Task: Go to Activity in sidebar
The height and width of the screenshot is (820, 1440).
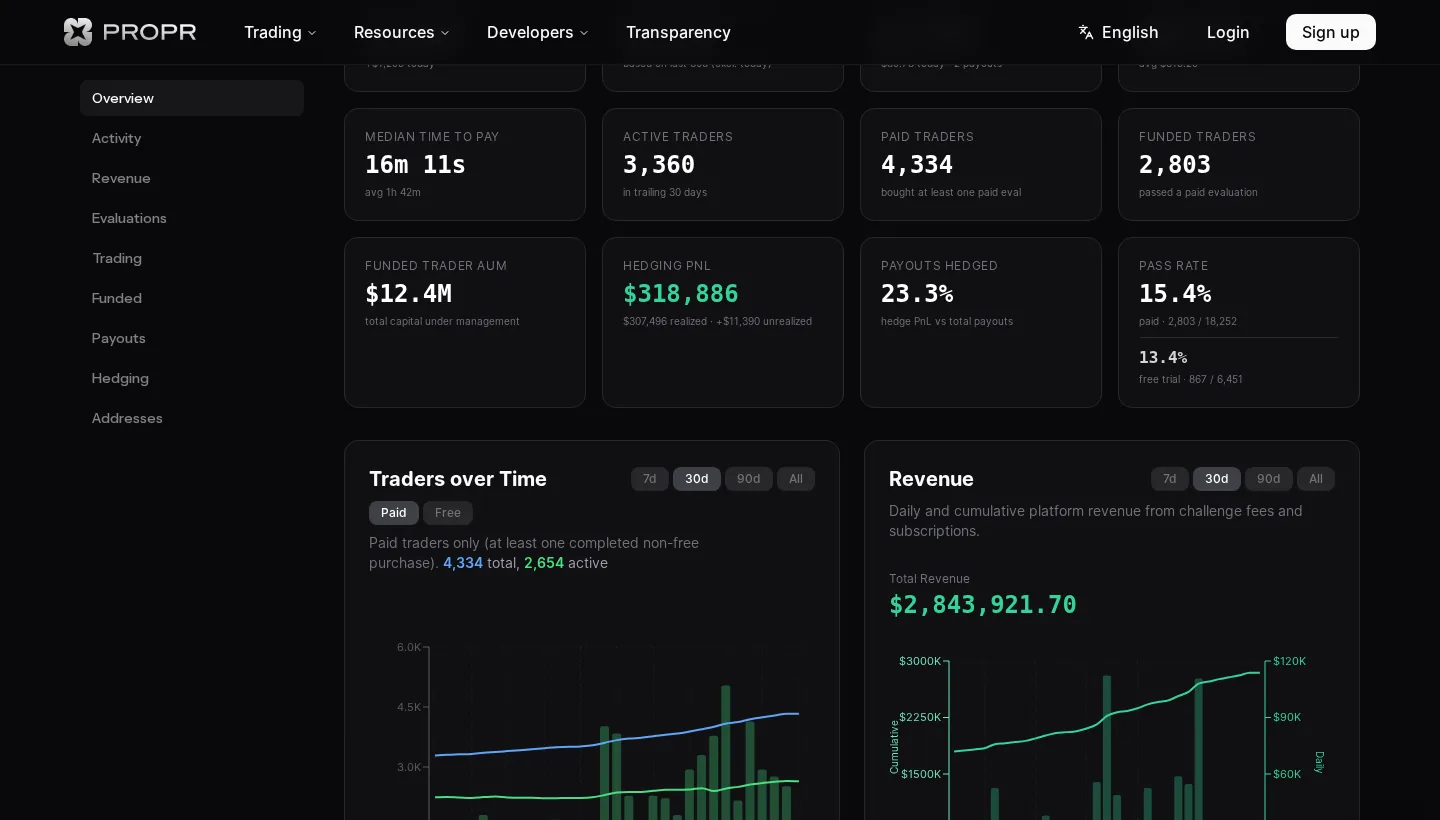Action: pos(192,138)
